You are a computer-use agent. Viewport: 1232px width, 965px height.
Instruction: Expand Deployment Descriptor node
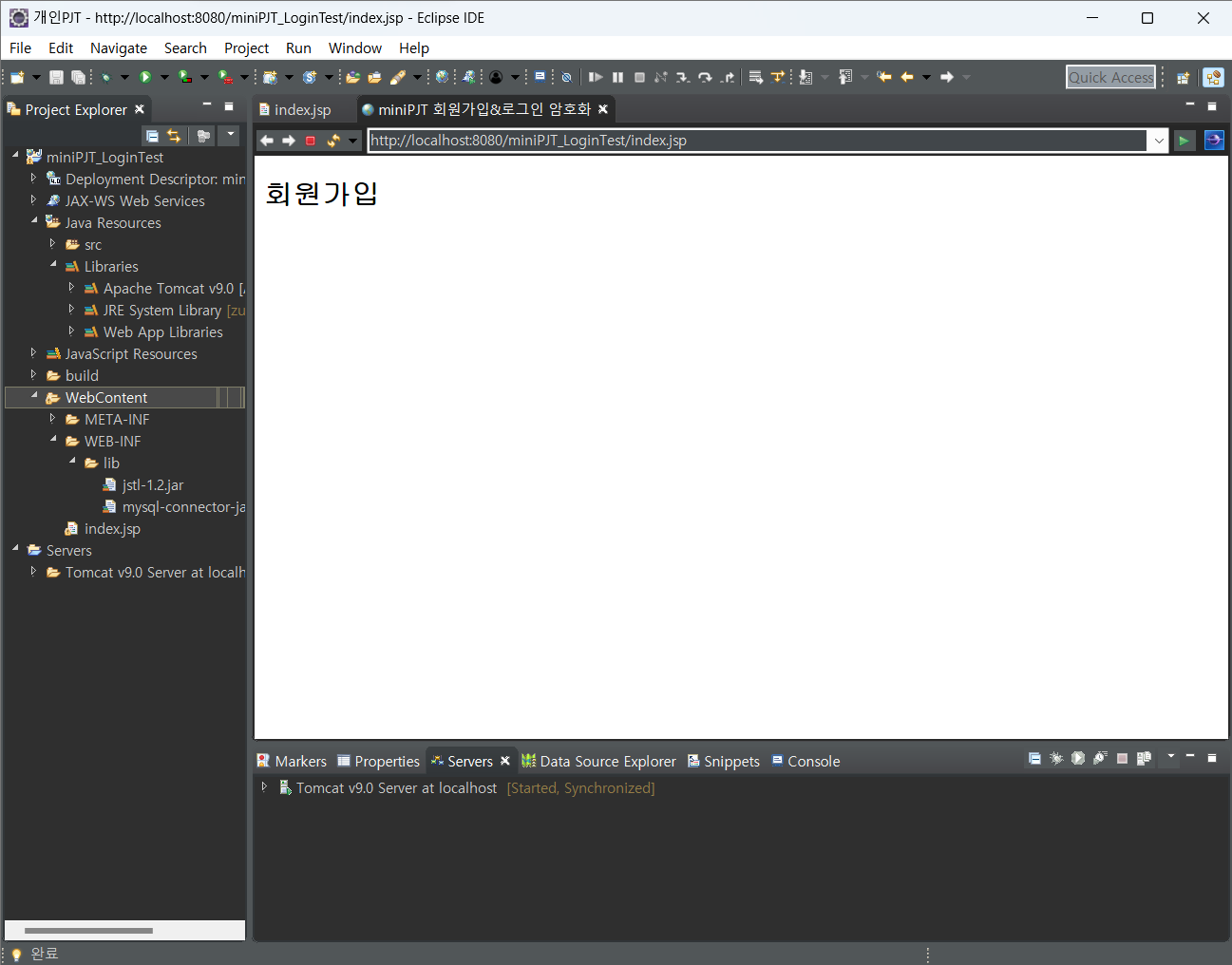pos(33,178)
